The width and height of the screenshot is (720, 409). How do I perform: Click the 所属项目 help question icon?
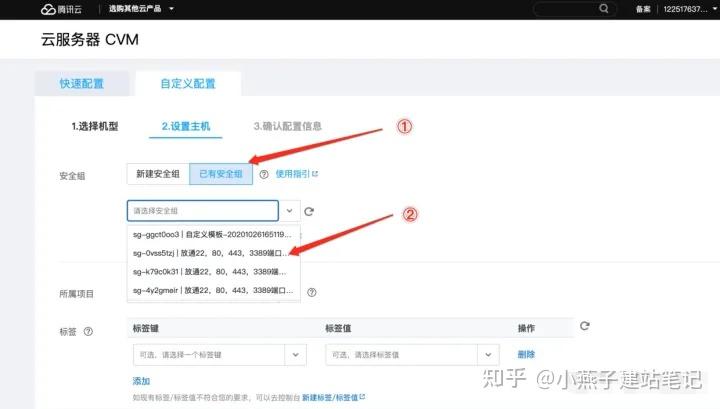312,292
